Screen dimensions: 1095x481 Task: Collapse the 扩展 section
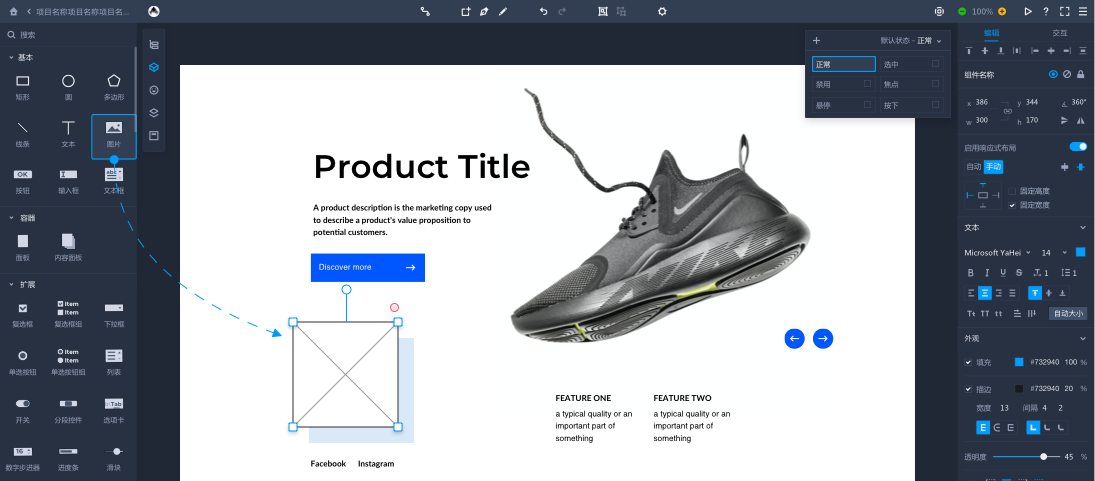tap(11, 285)
